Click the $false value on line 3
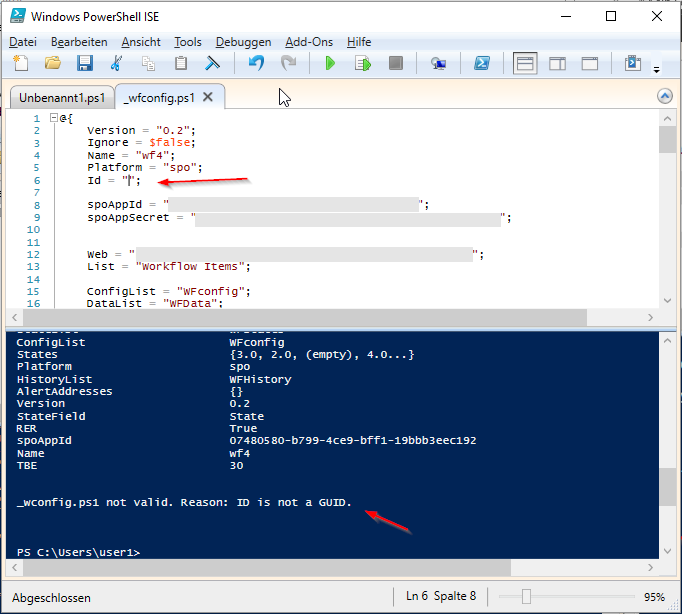 [x=170, y=143]
